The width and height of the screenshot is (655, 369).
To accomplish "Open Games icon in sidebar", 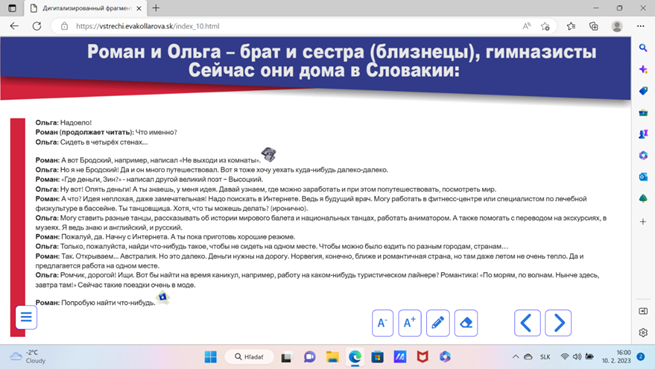I will (x=643, y=134).
